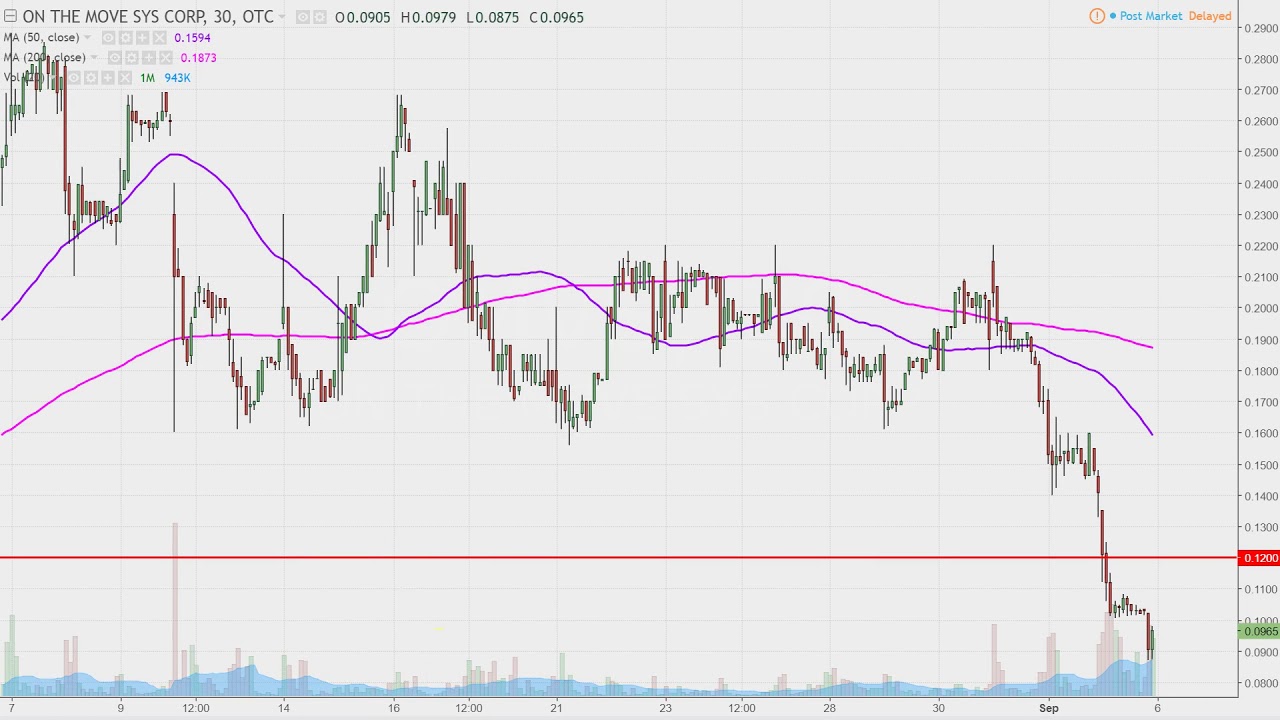Click close price C 0.0965
This screenshot has height=720, width=1280.
[x=556, y=17]
